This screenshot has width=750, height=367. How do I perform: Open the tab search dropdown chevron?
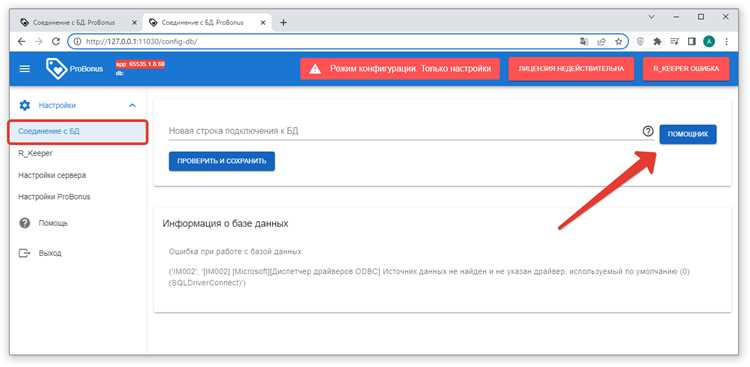pos(651,17)
